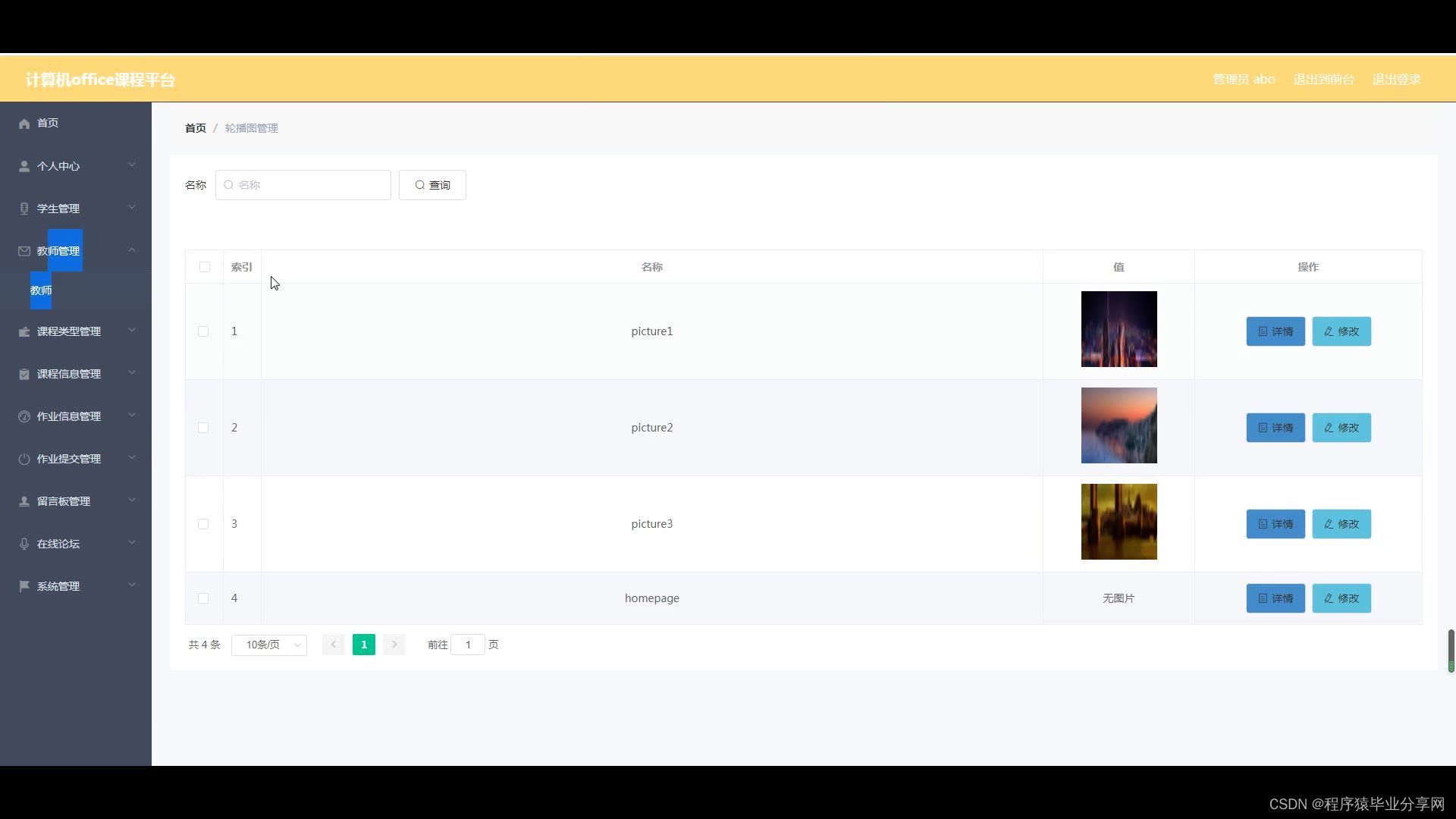1456x819 pixels.
Task: Click the person icon beside 个人中心
Action: (24, 166)
